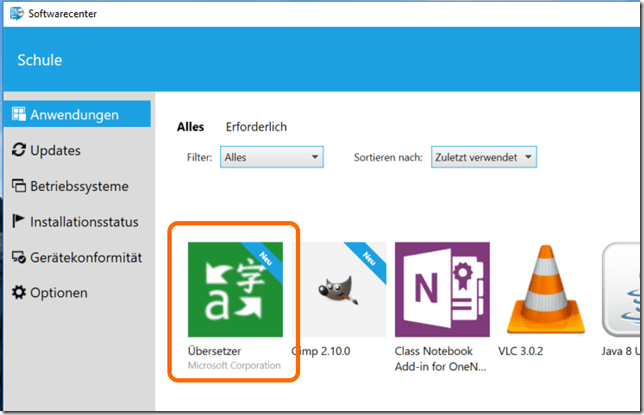
Task: Open Anwendungen in the sidebar
Action: [75, 114]
